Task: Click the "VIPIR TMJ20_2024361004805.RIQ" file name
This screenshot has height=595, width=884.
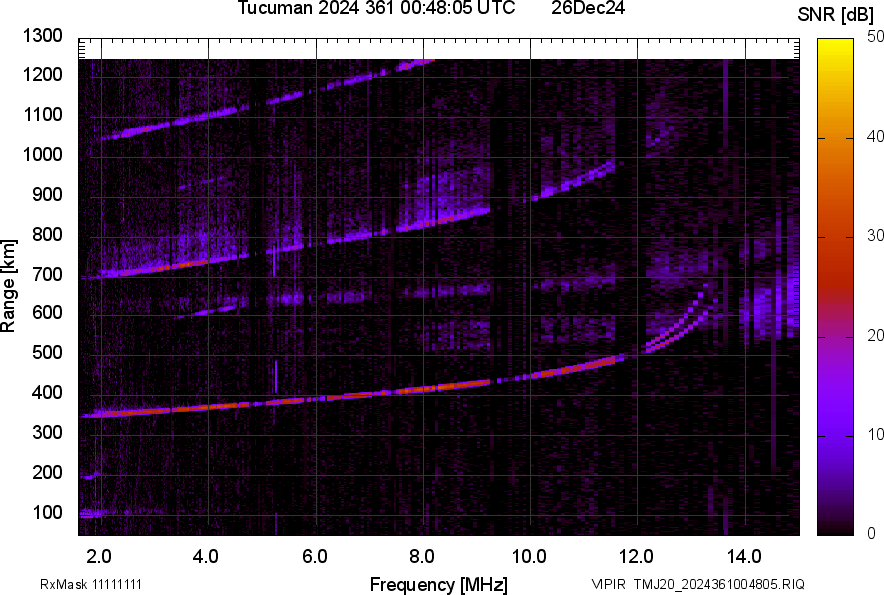Action: [x=698, y=584]
